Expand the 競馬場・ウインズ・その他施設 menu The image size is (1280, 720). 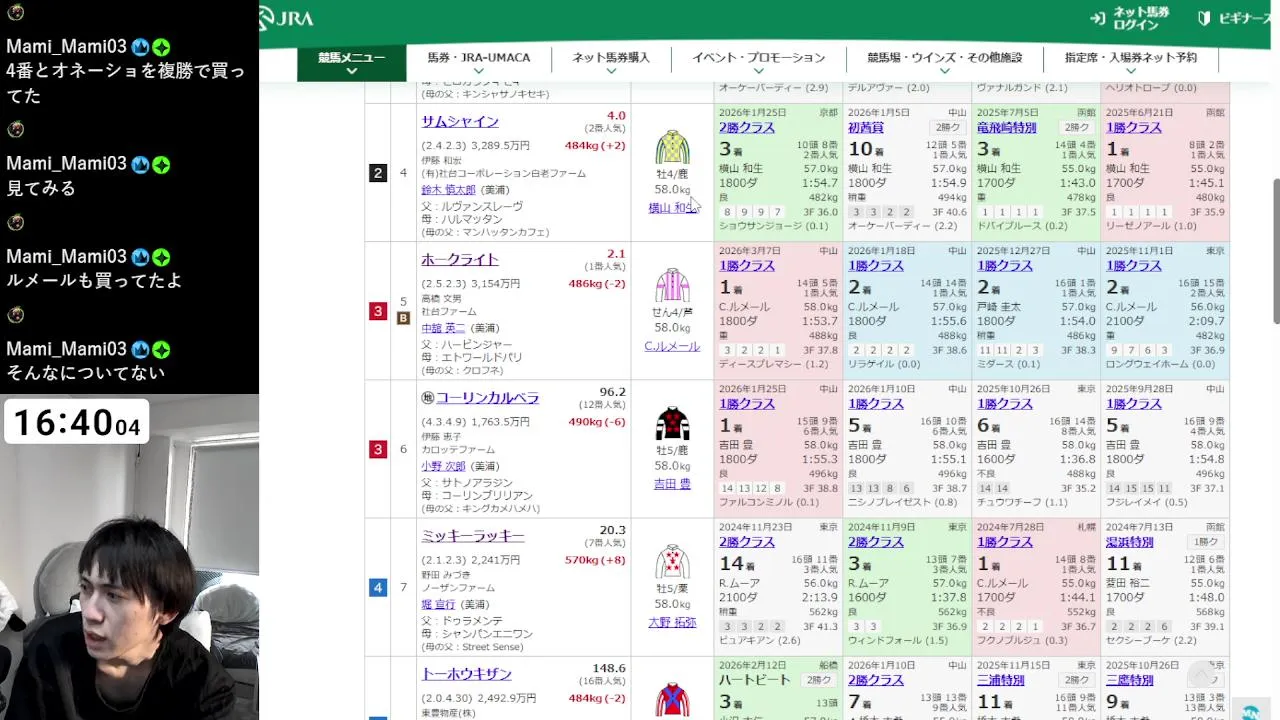(944, 63)
